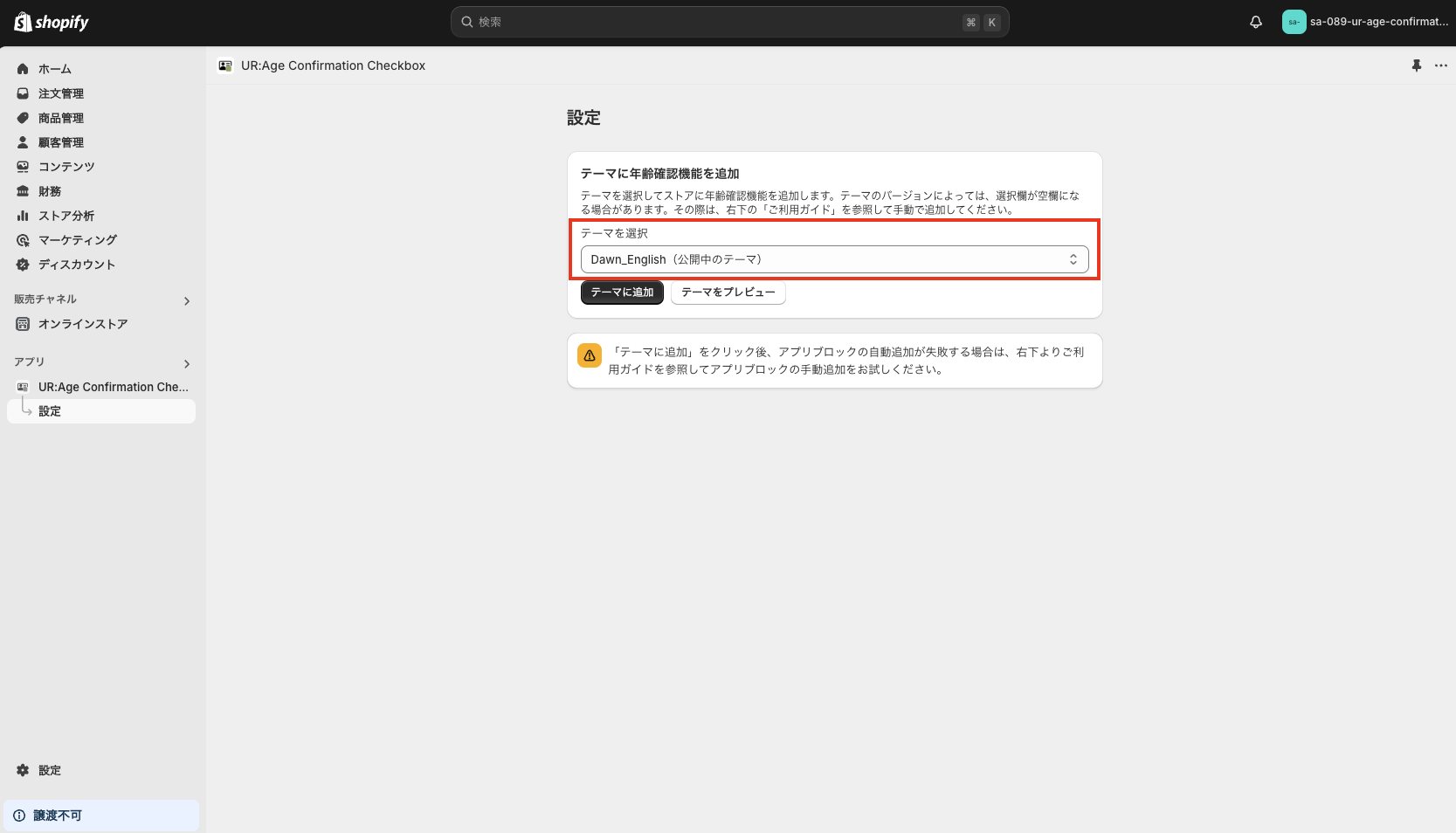Viewport: 1456px width, 833px height.
Task: Expand the アプリ section chevron
Action: (x=186, y=364)
